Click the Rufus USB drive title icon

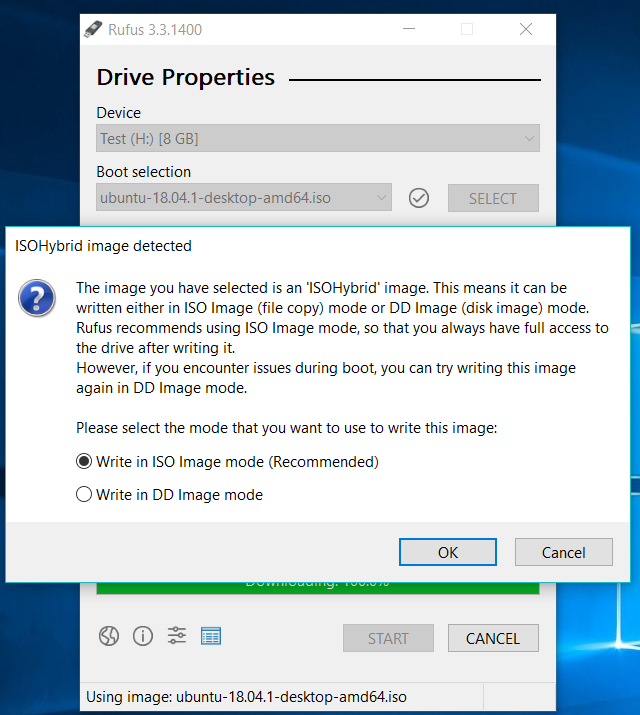(x=93, y=30)
